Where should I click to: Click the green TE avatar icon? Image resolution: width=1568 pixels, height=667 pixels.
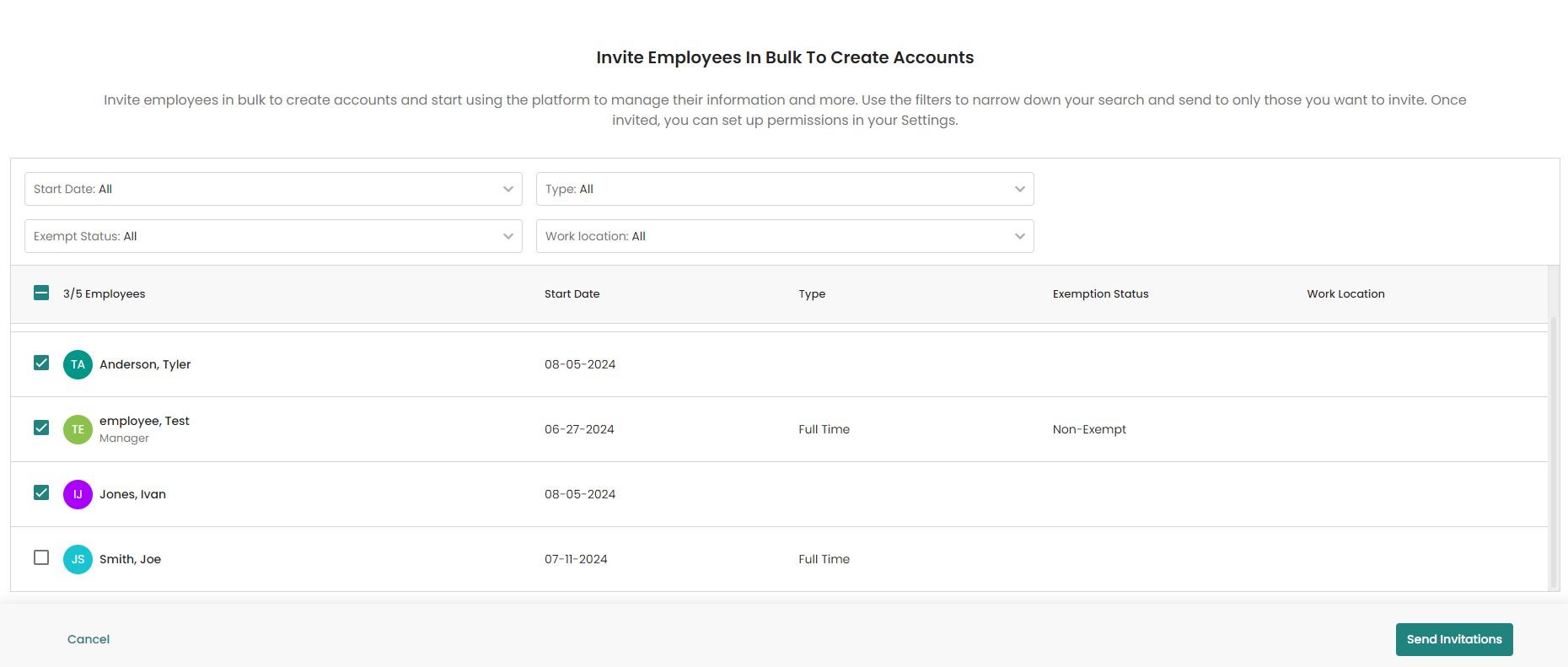pos(78,429)
